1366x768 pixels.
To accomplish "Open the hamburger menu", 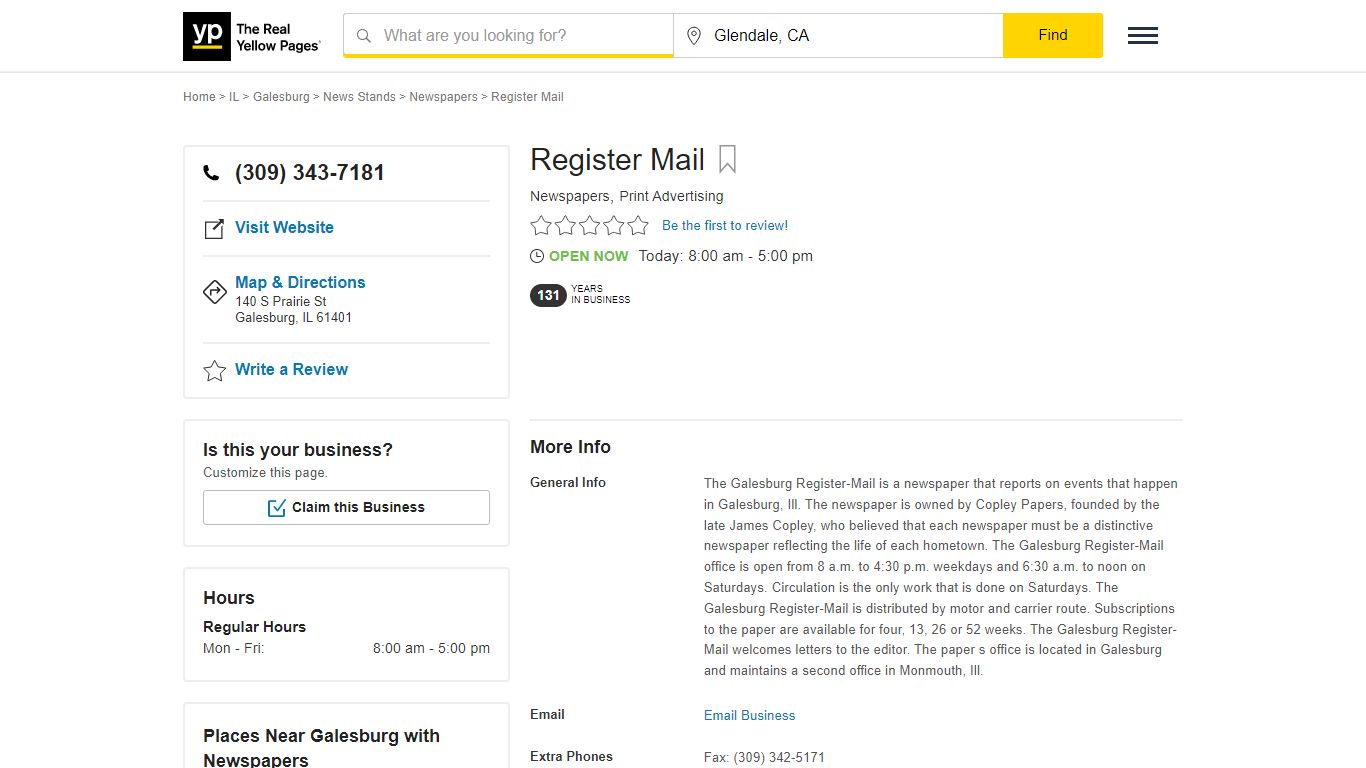I will 1143,36.
